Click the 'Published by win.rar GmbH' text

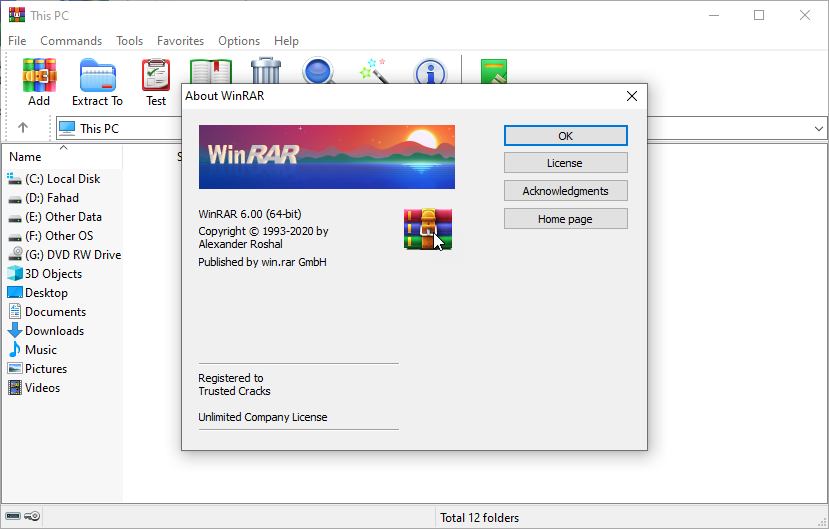pyautogui.click(x=262, y=262)
